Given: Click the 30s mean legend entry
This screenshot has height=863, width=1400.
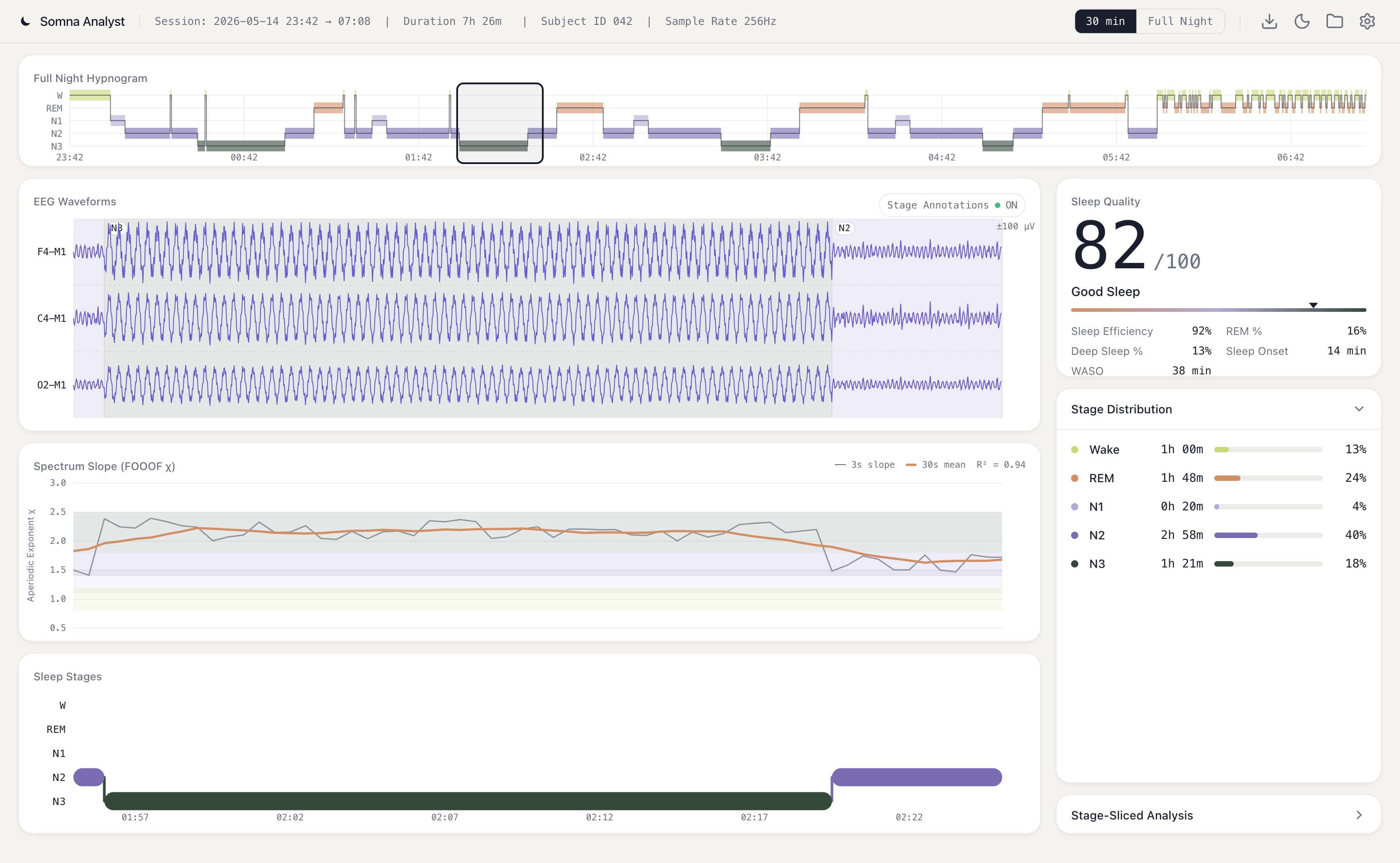Looking at the screenshot, I should [936, 465].
